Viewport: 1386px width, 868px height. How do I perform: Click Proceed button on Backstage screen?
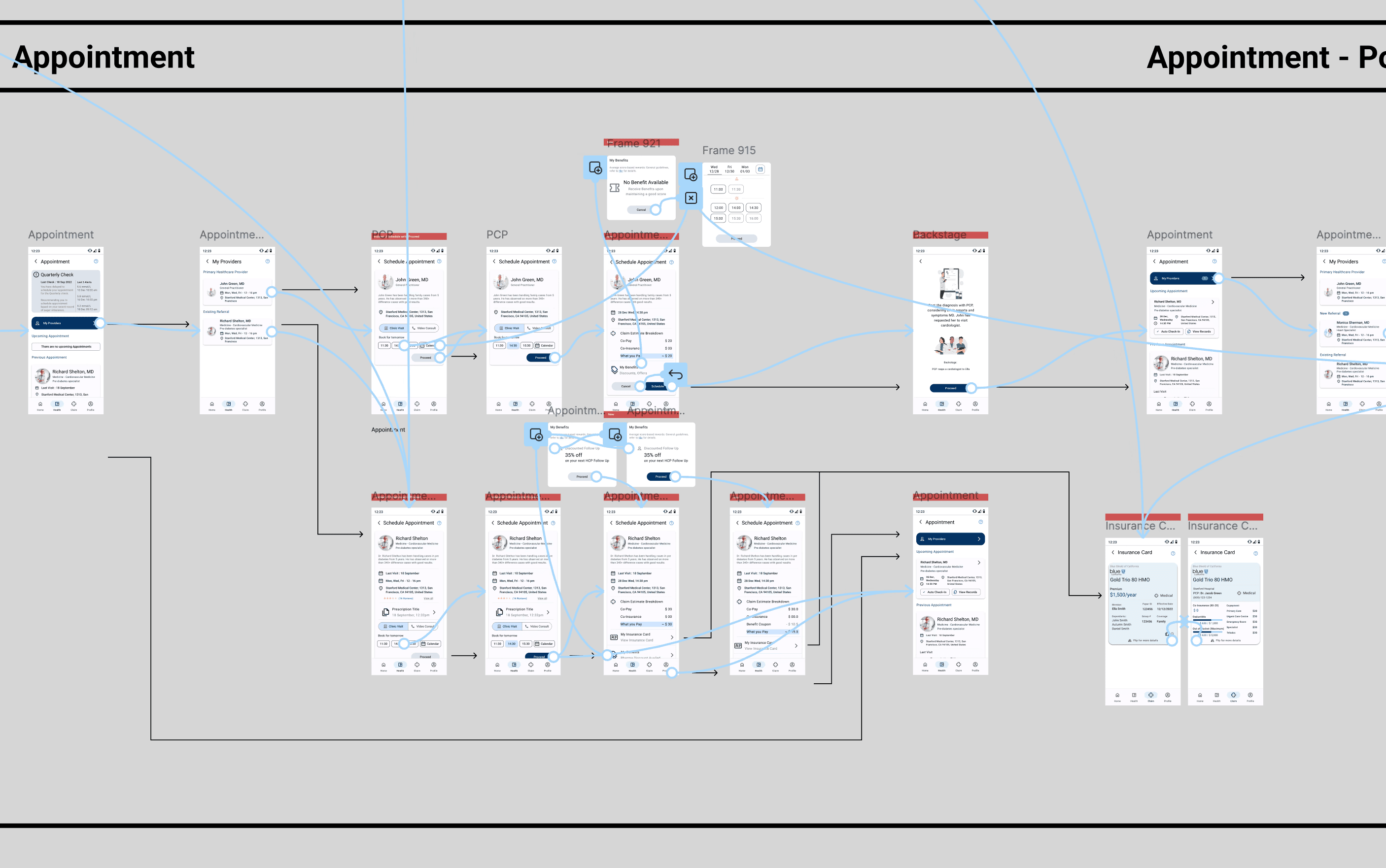pos(951,388)
